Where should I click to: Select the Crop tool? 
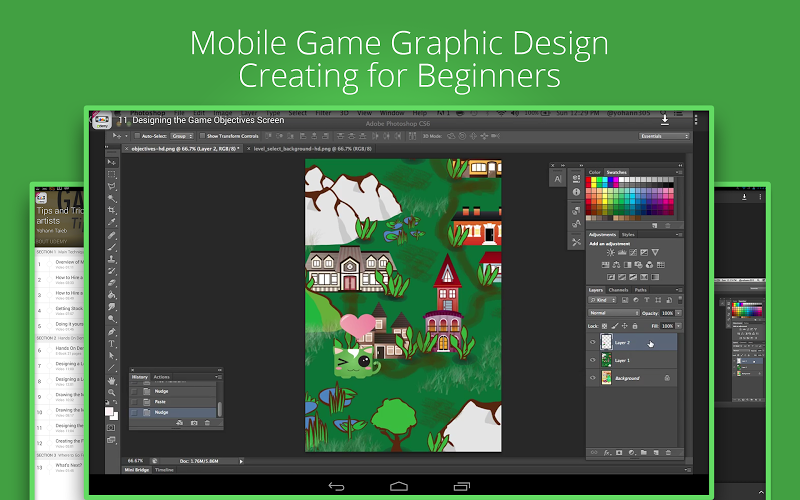click(x=112, y=211)
